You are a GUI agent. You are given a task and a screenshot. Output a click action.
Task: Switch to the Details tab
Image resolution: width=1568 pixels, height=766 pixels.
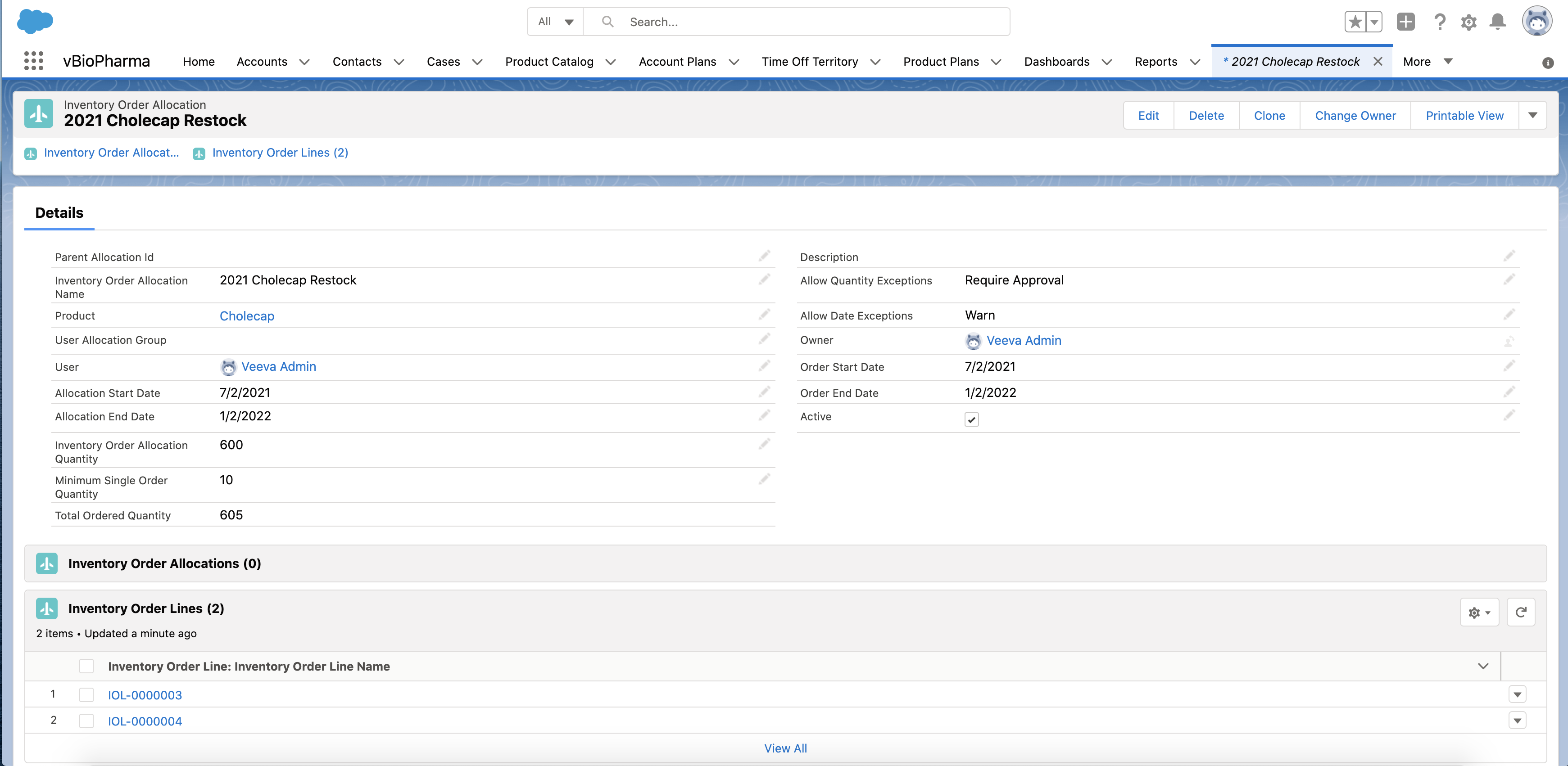[59, 213]
